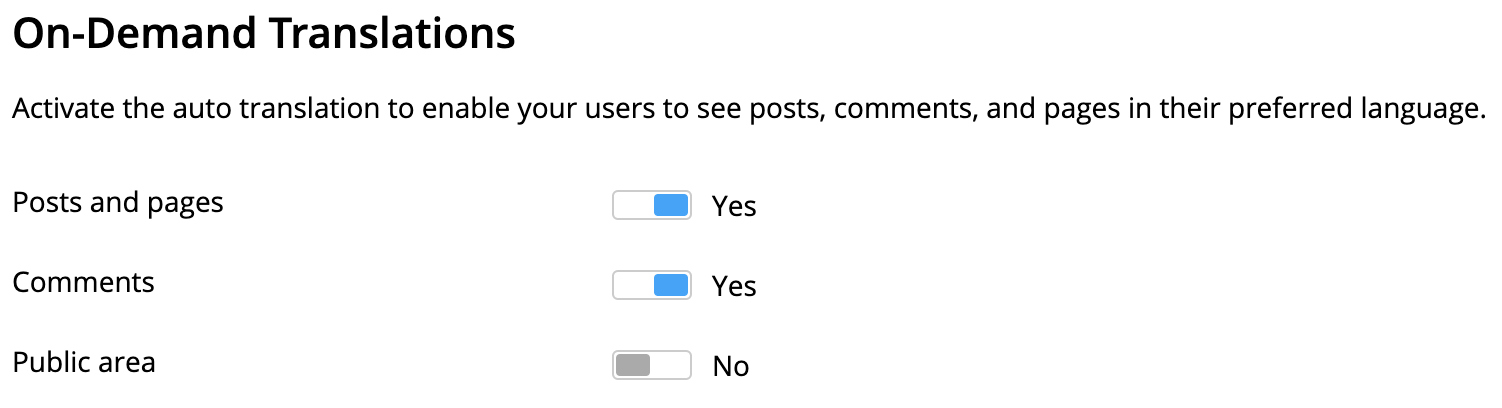Click "Yes" beside the Comments toggle
The width and height of the screenshot is (1502, 408).
[734, 287]
